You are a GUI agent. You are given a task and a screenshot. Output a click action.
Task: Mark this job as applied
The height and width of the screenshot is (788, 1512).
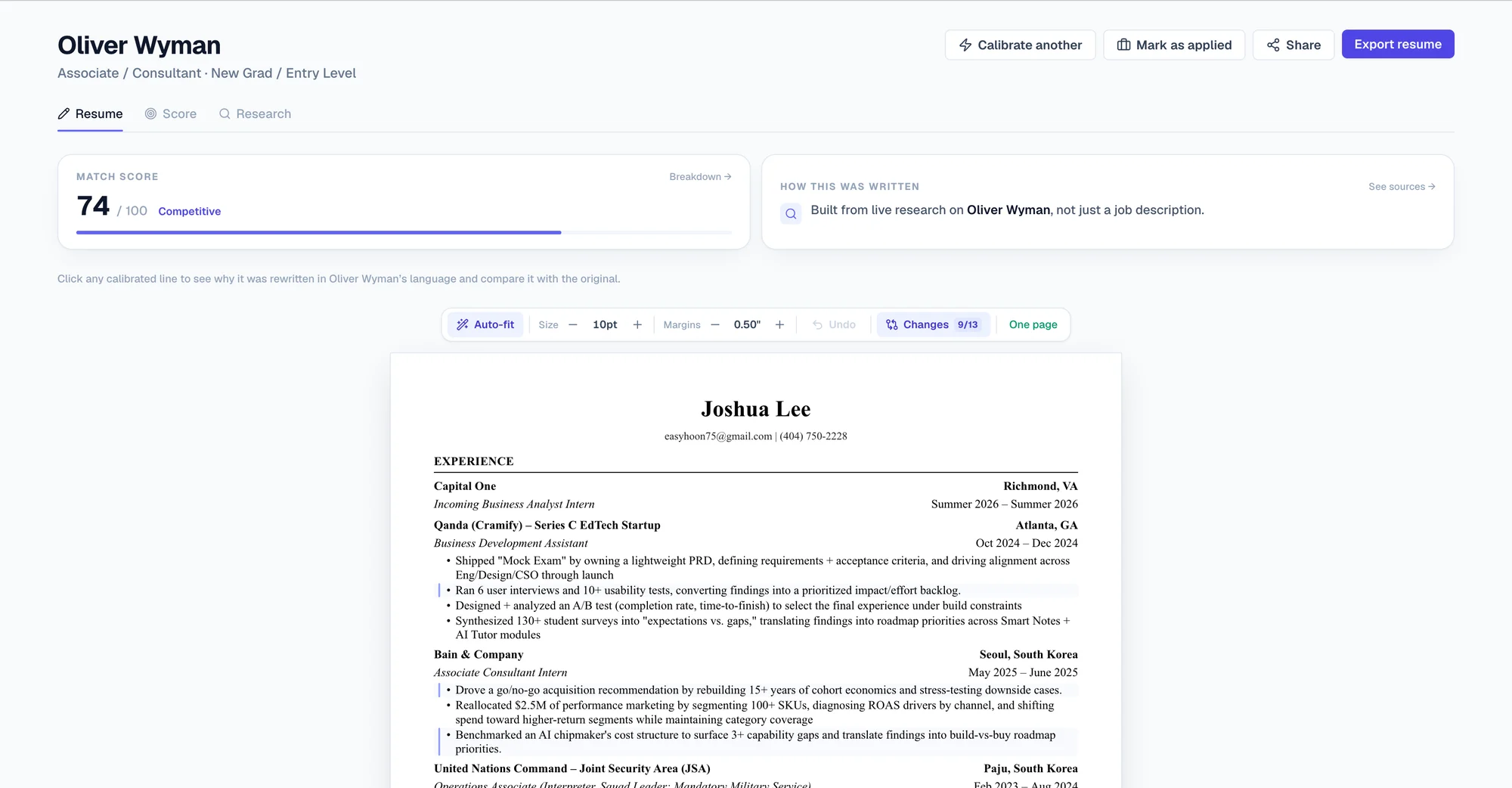coord(1174,45)
